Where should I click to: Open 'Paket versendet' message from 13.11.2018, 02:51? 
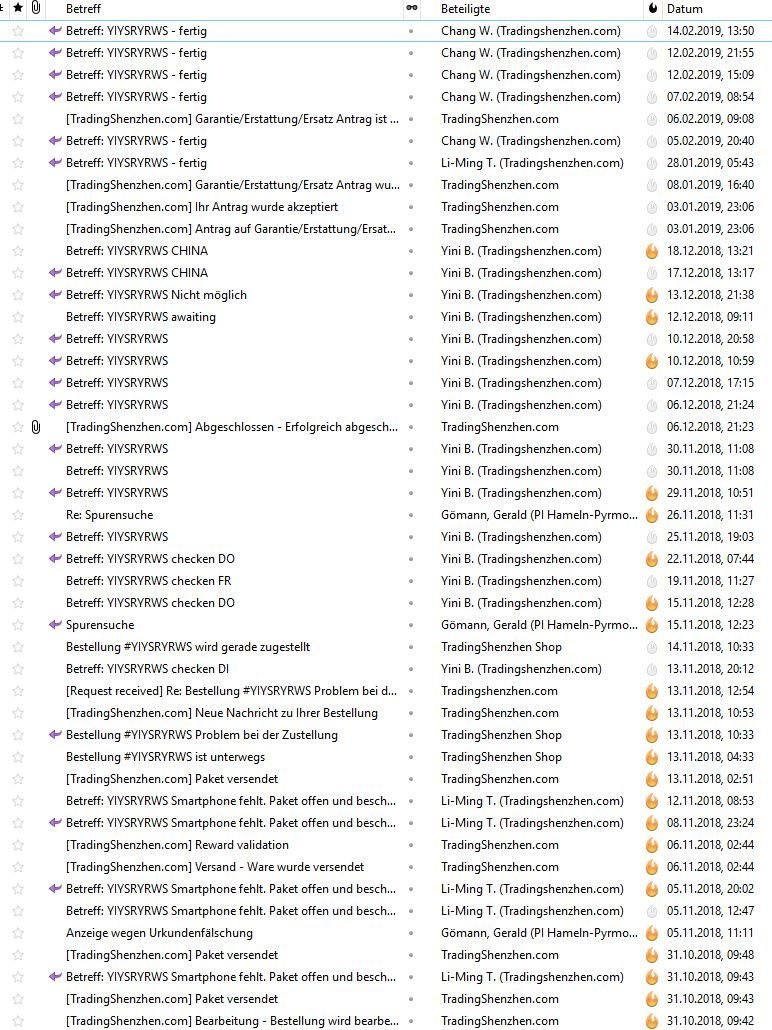171,779
